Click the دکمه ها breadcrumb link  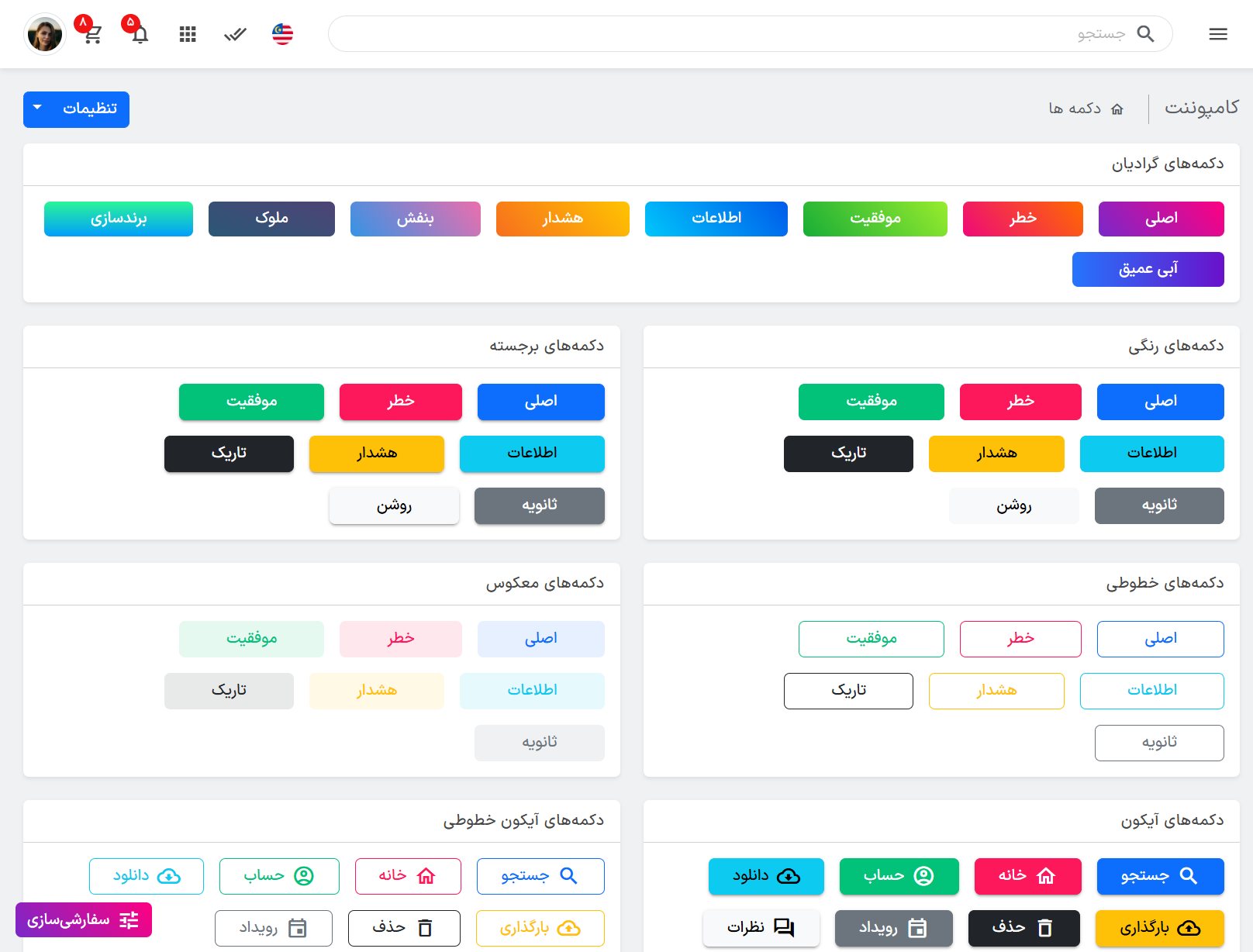[x=1075, y=109]
